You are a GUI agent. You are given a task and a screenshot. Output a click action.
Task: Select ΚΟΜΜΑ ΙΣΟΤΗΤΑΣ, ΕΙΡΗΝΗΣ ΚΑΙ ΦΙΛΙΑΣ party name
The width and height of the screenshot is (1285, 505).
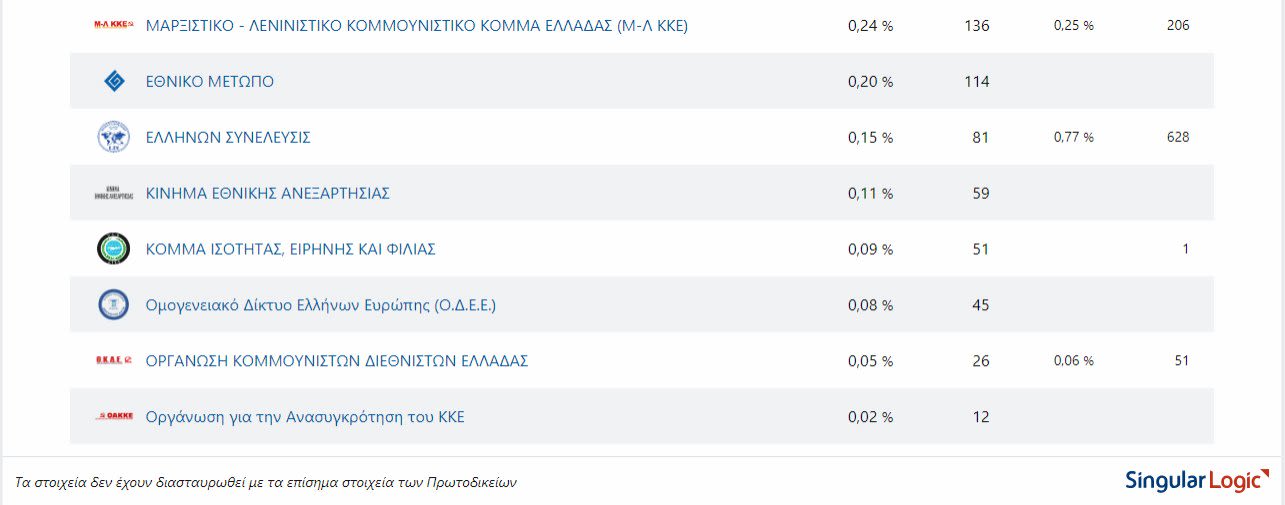point(290,249)
